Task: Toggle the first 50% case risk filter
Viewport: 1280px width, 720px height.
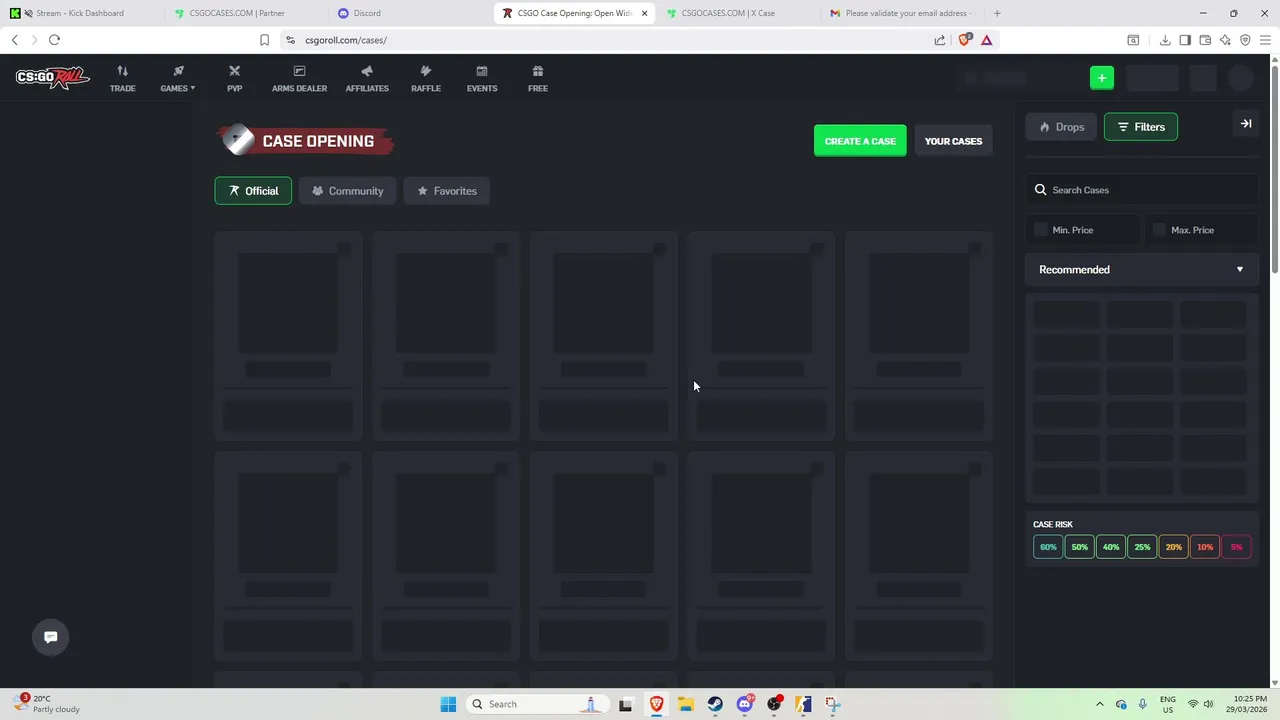Action: 1080,547
